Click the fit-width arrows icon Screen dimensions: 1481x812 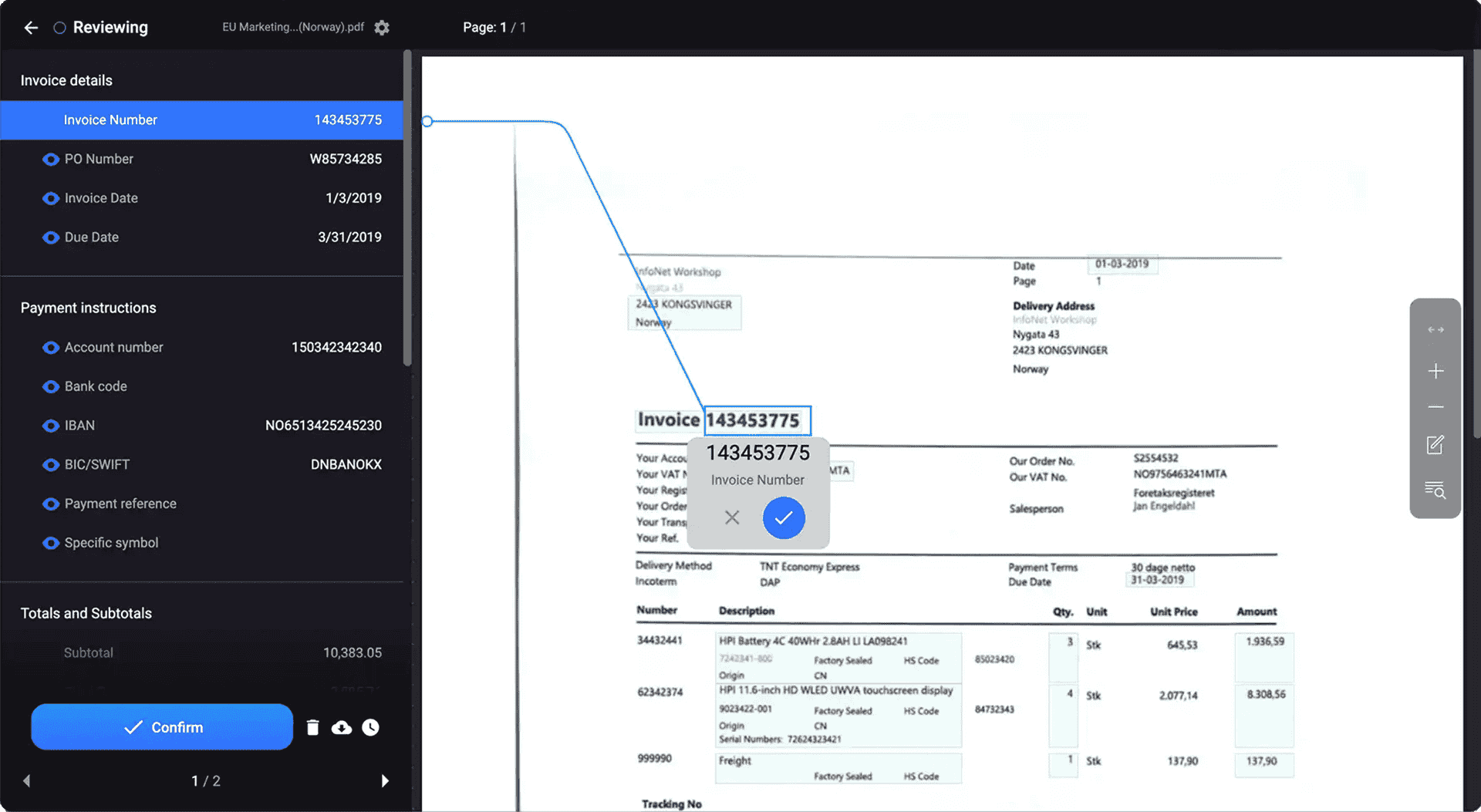1435,330
